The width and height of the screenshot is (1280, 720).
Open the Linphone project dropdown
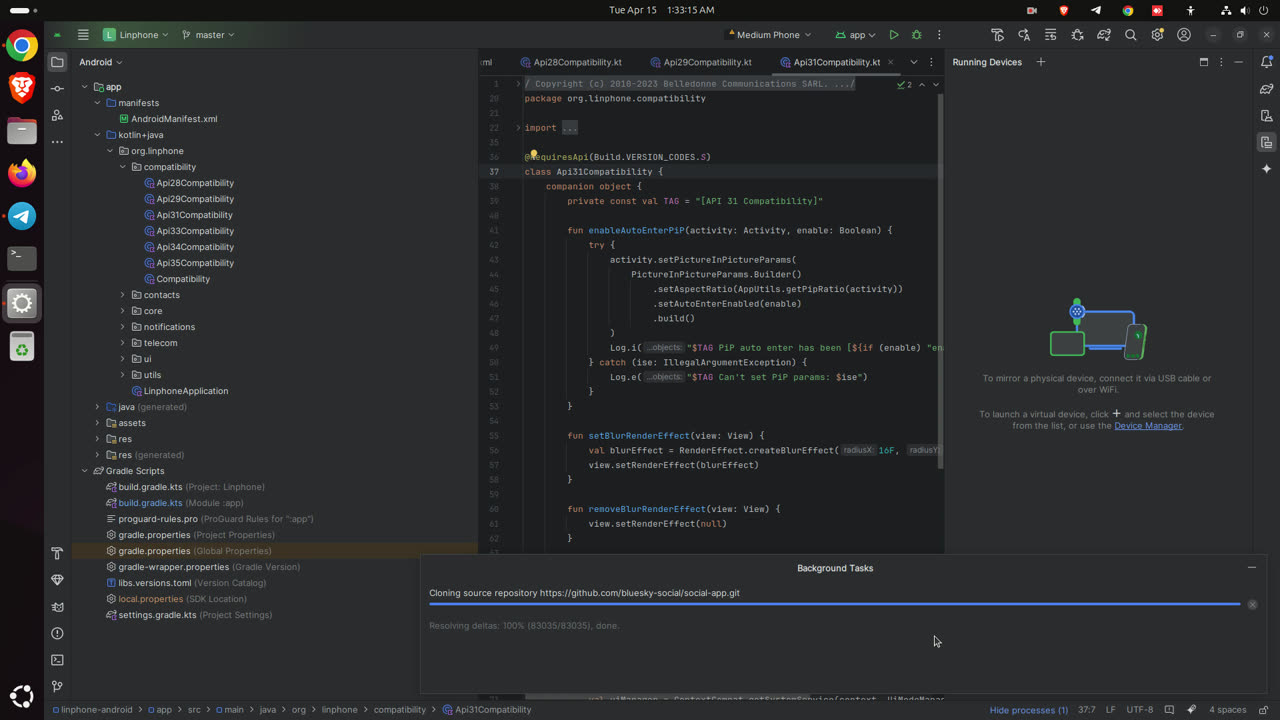point(137,35)
